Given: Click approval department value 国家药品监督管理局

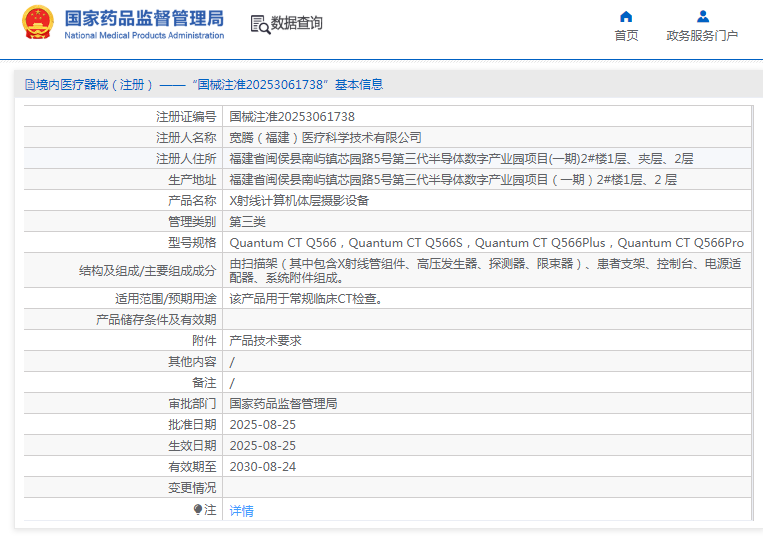Looking at the screenshot, I should pos(283,404).
